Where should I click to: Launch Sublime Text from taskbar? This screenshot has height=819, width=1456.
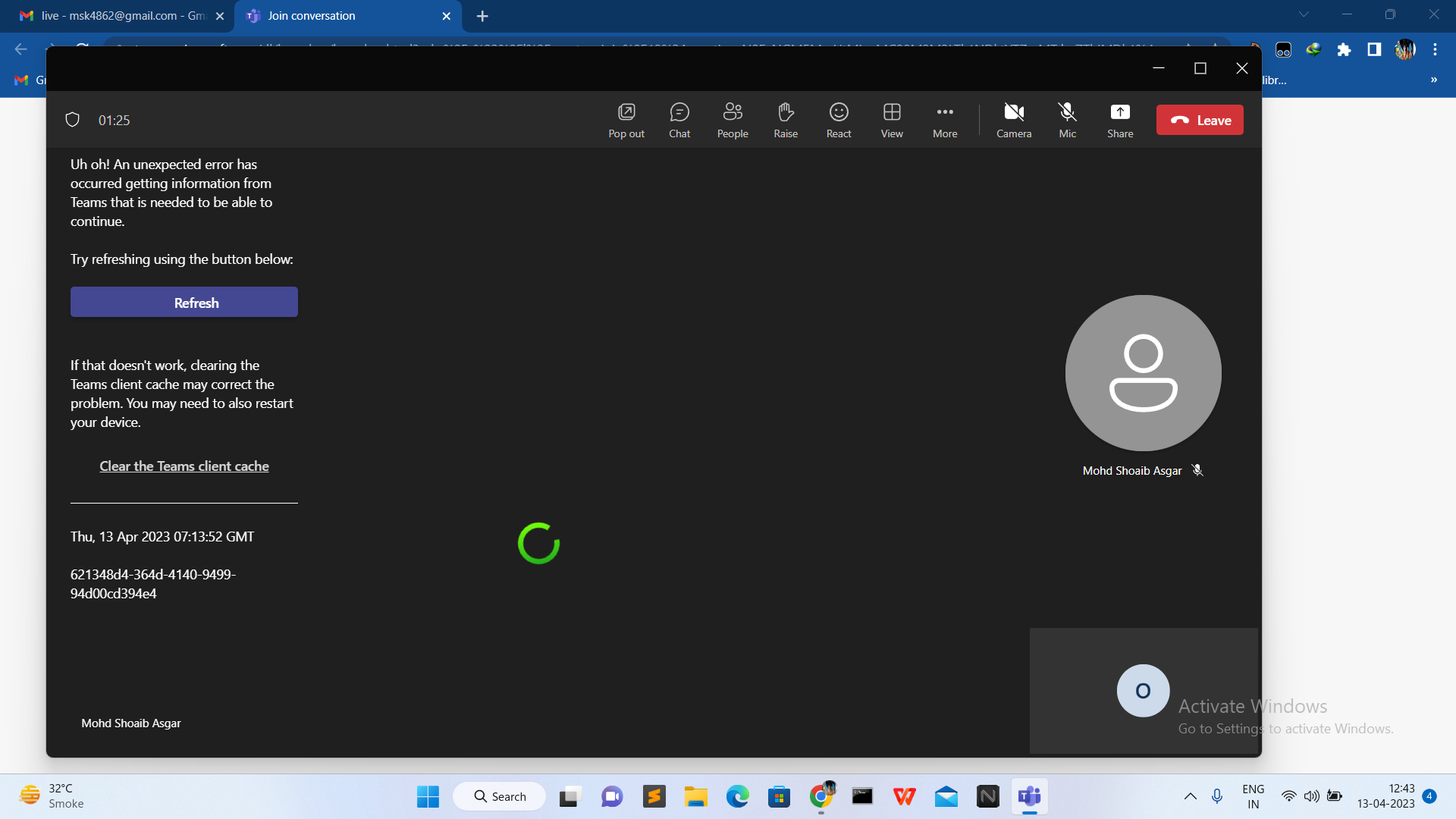pos(654,796)
